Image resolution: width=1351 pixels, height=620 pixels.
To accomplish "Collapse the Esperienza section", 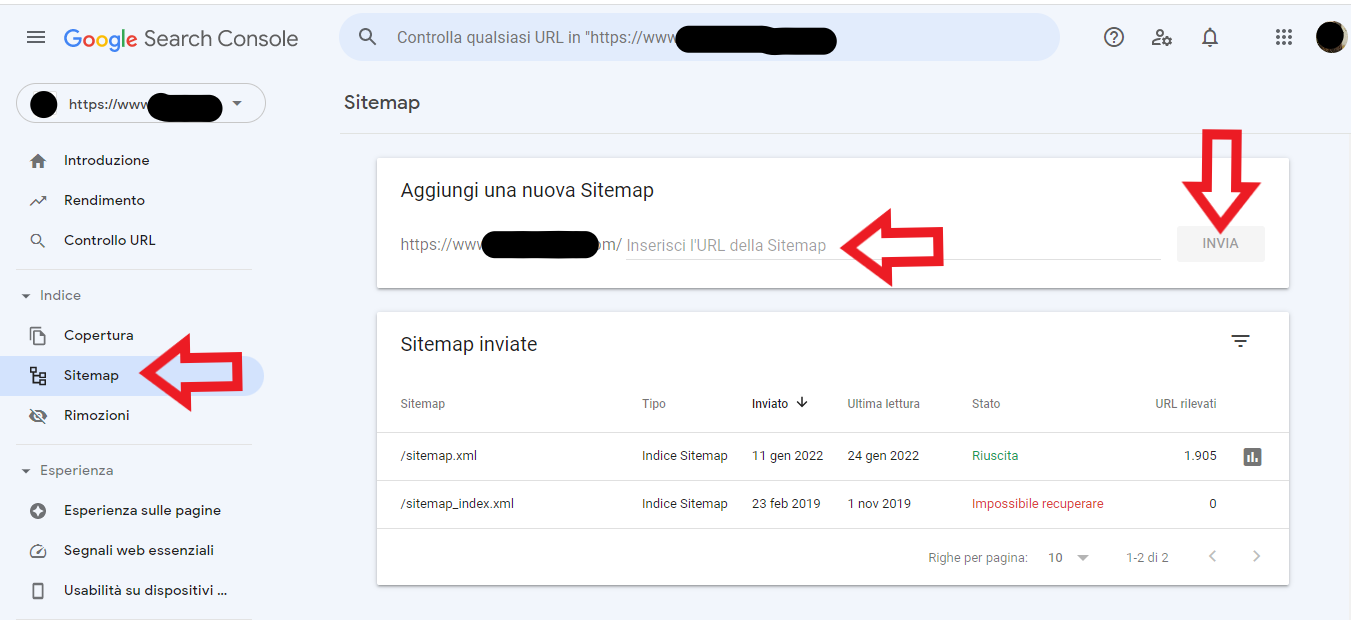I will (26, 471).
